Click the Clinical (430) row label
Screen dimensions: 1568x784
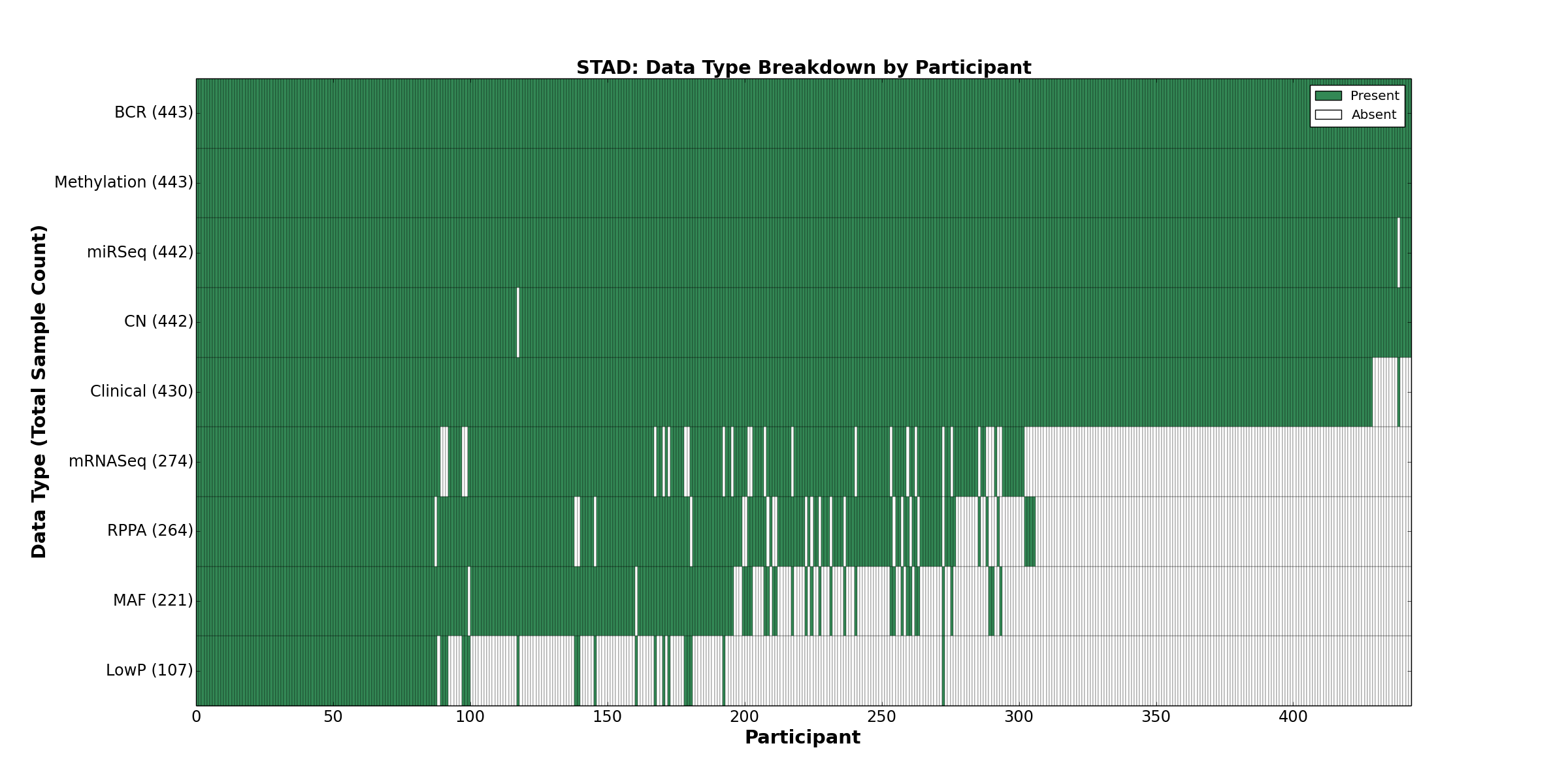(x=141, y=391)
